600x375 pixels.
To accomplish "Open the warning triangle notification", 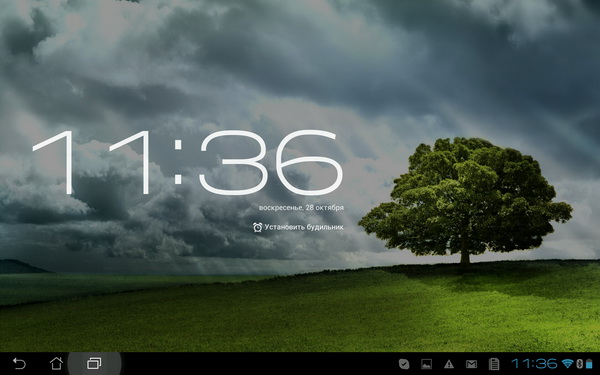I will (x=449, y=364).
